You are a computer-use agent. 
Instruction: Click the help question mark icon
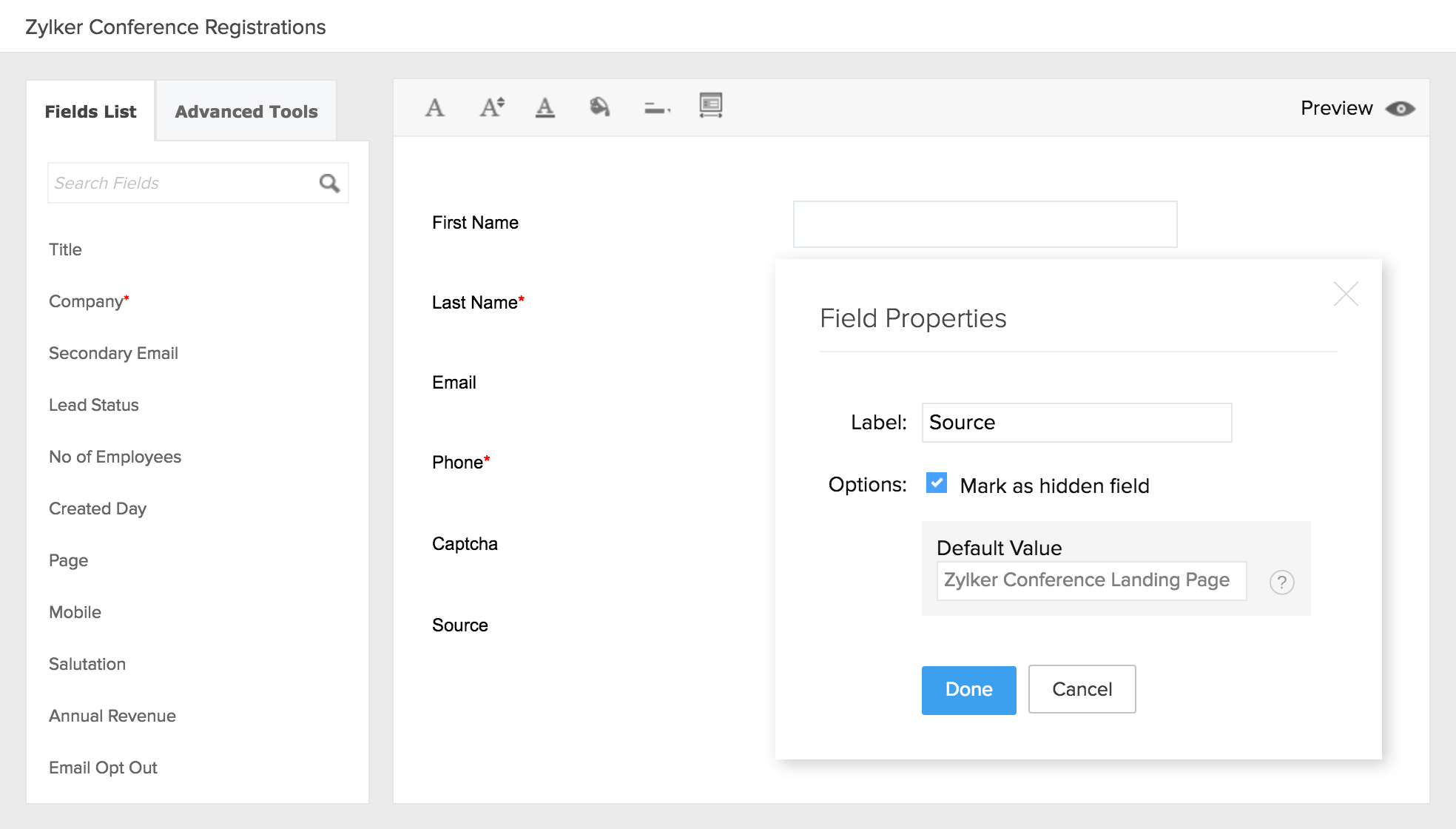[x=1281, y=583]
